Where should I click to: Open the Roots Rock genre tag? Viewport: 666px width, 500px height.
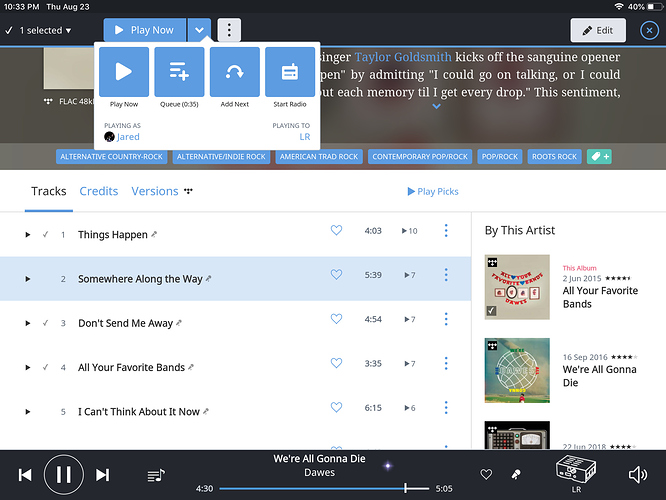tap(554, 156)
